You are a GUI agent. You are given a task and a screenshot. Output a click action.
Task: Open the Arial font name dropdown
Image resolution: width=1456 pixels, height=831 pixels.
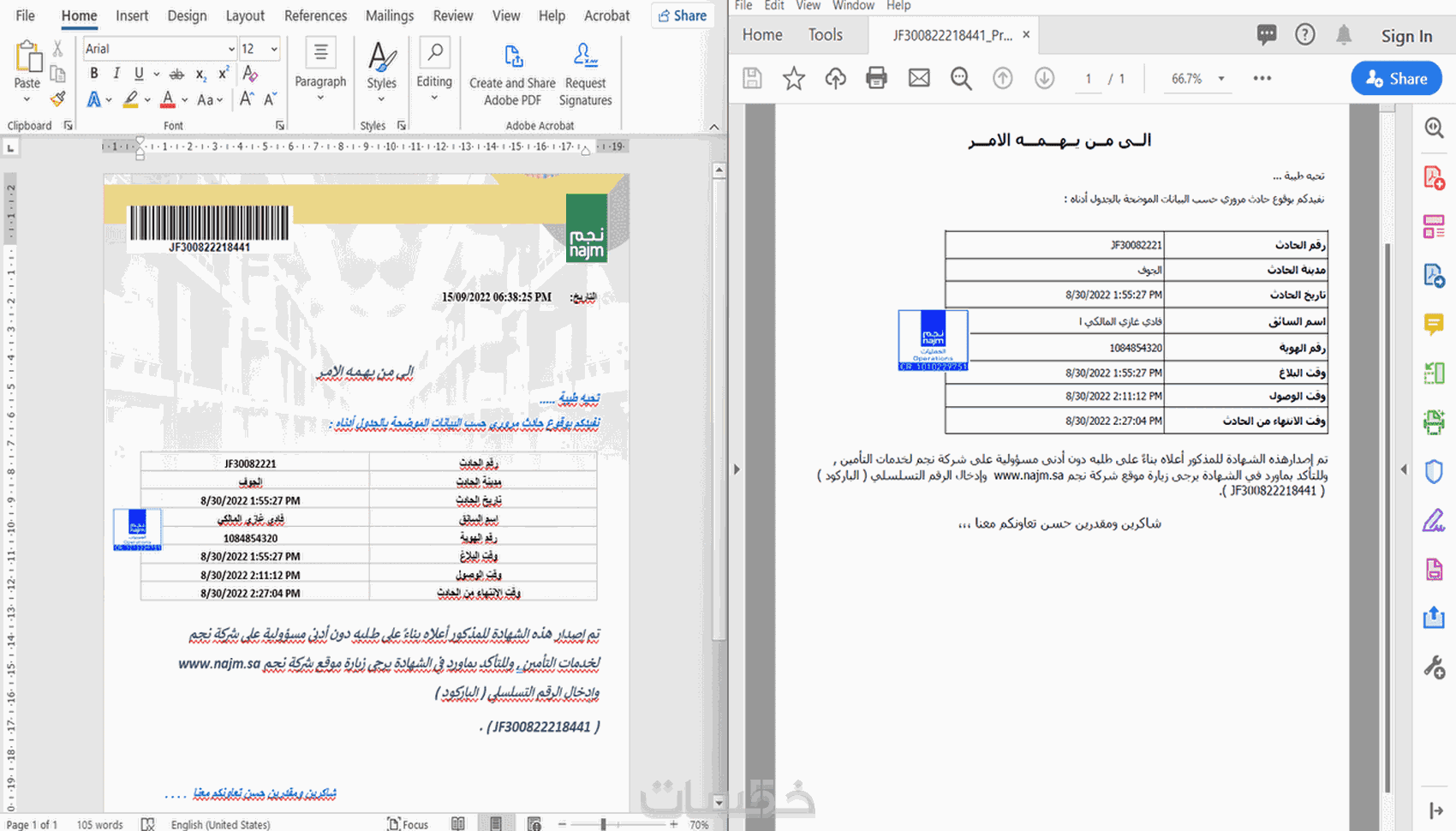pyautogui.click(x=230, y=49)
